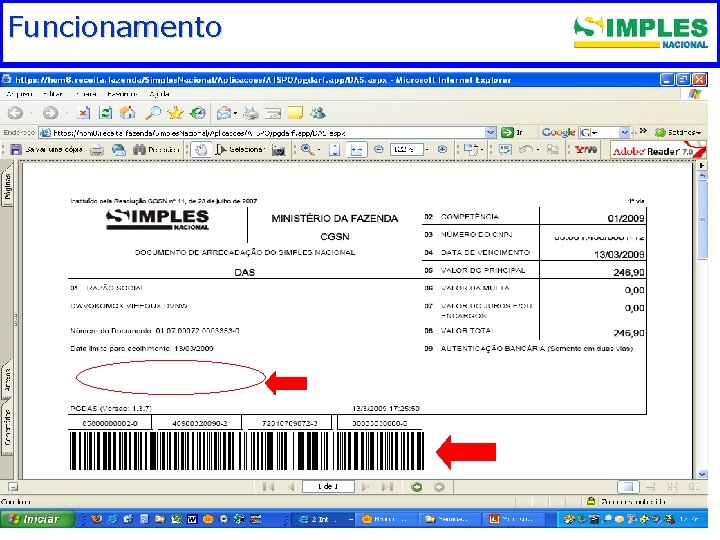Viewport: 720px width, 540px height.
Task: Click the IE Forward button
Action: tap(51, 112)
